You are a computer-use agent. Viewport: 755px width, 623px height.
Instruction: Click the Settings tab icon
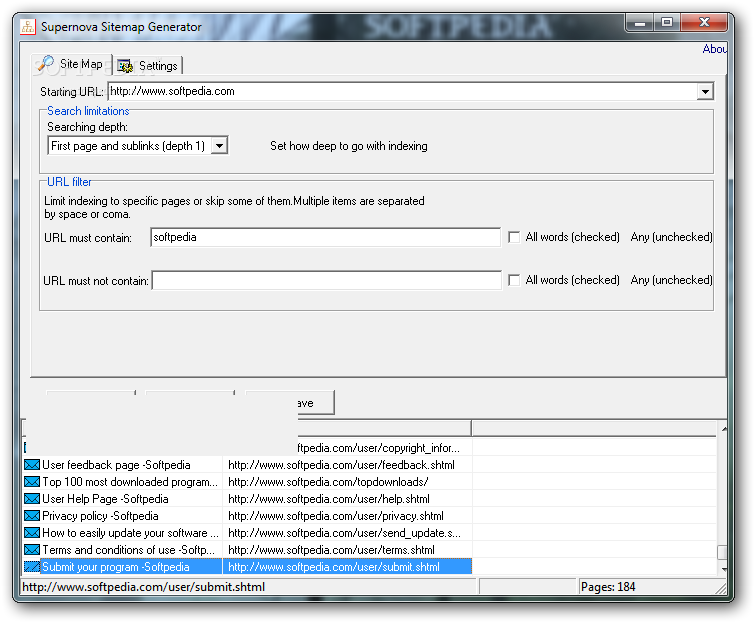[x=125, y=66]
